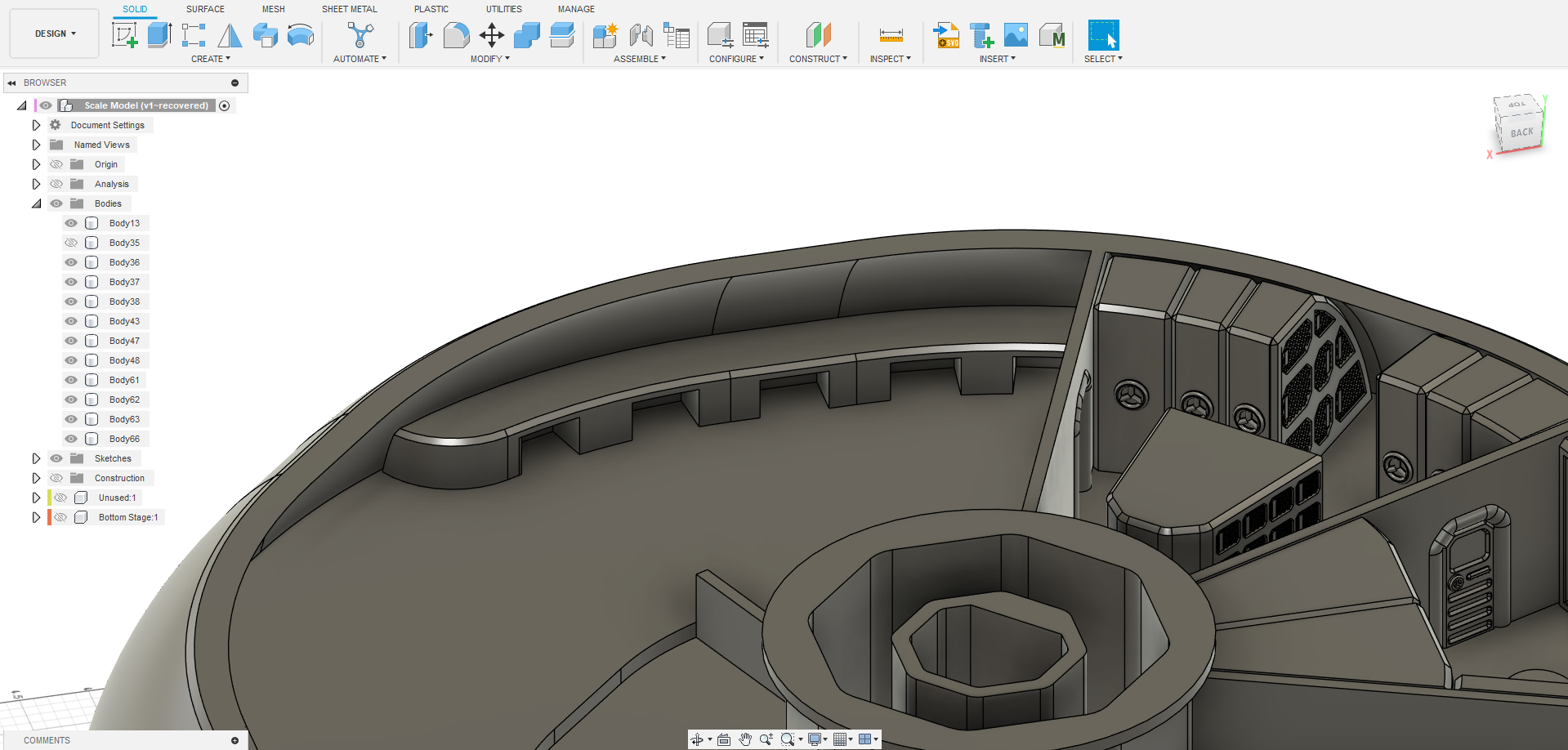Hide Body61 using its eye icon
The image size is (1568, 750).
[71, 380]
